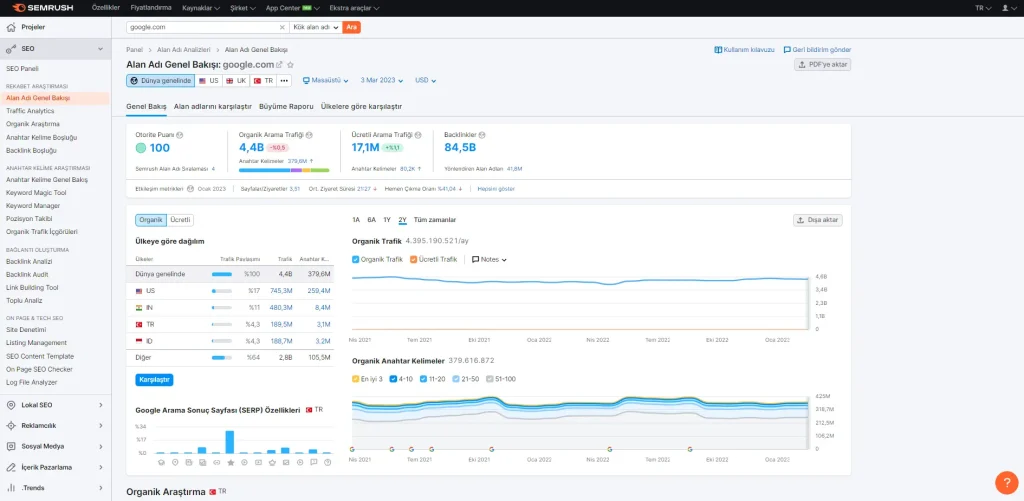Open USD currency dropdown
1024x501 pixels.
(x=426, y=80)
